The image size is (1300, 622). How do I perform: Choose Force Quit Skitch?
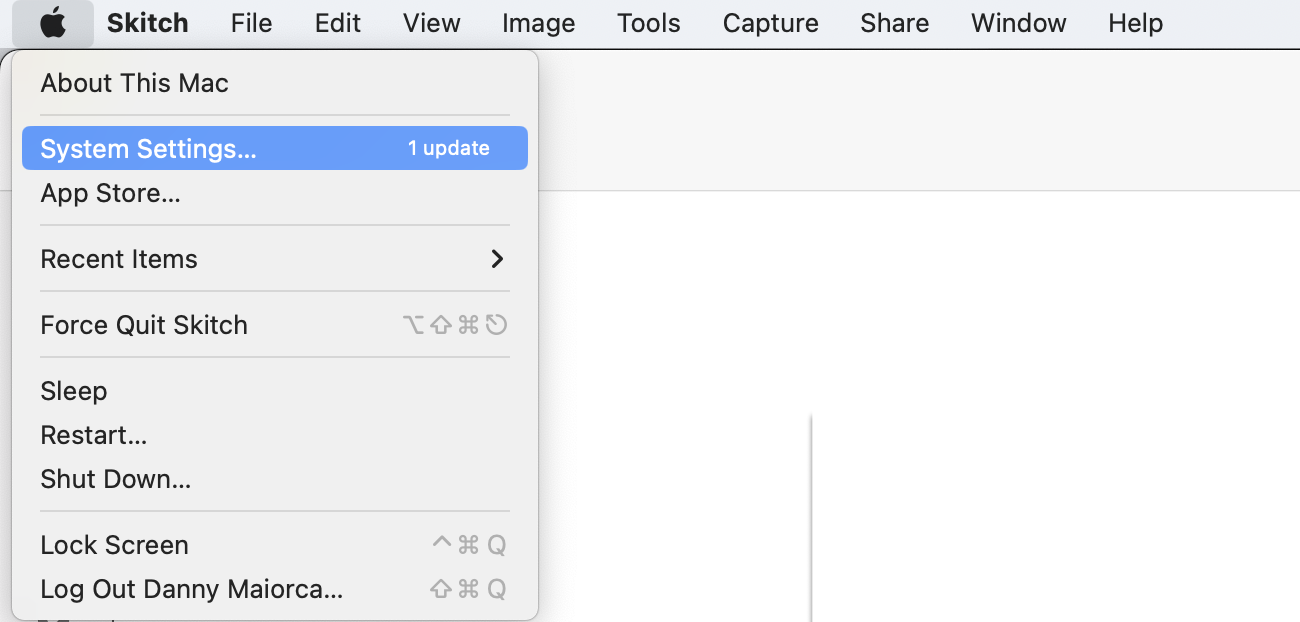275,325
